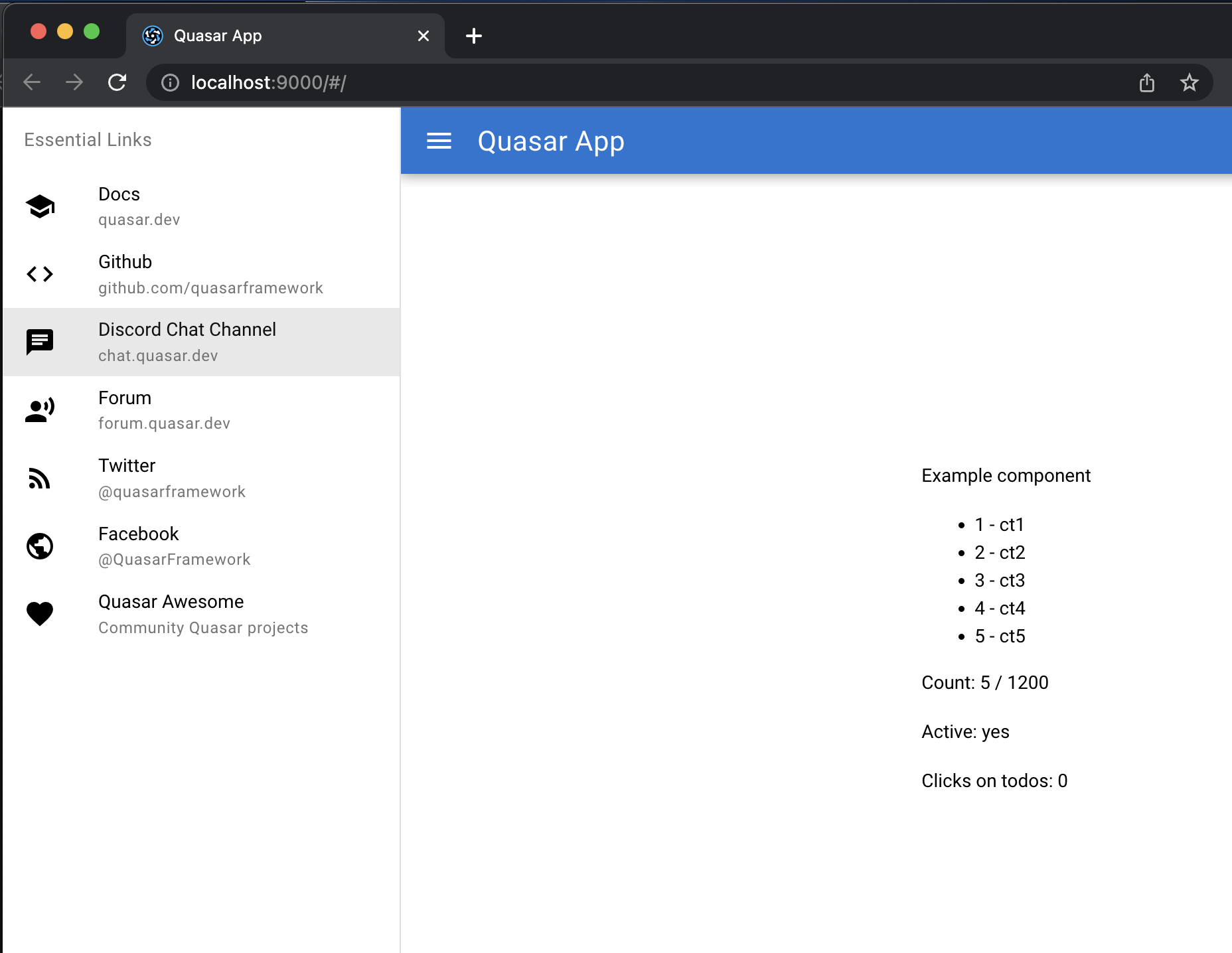The height and width of the screenshot is (953, 1232).
Task: Click todo item '2 - ct2'
Action: 1000,553
